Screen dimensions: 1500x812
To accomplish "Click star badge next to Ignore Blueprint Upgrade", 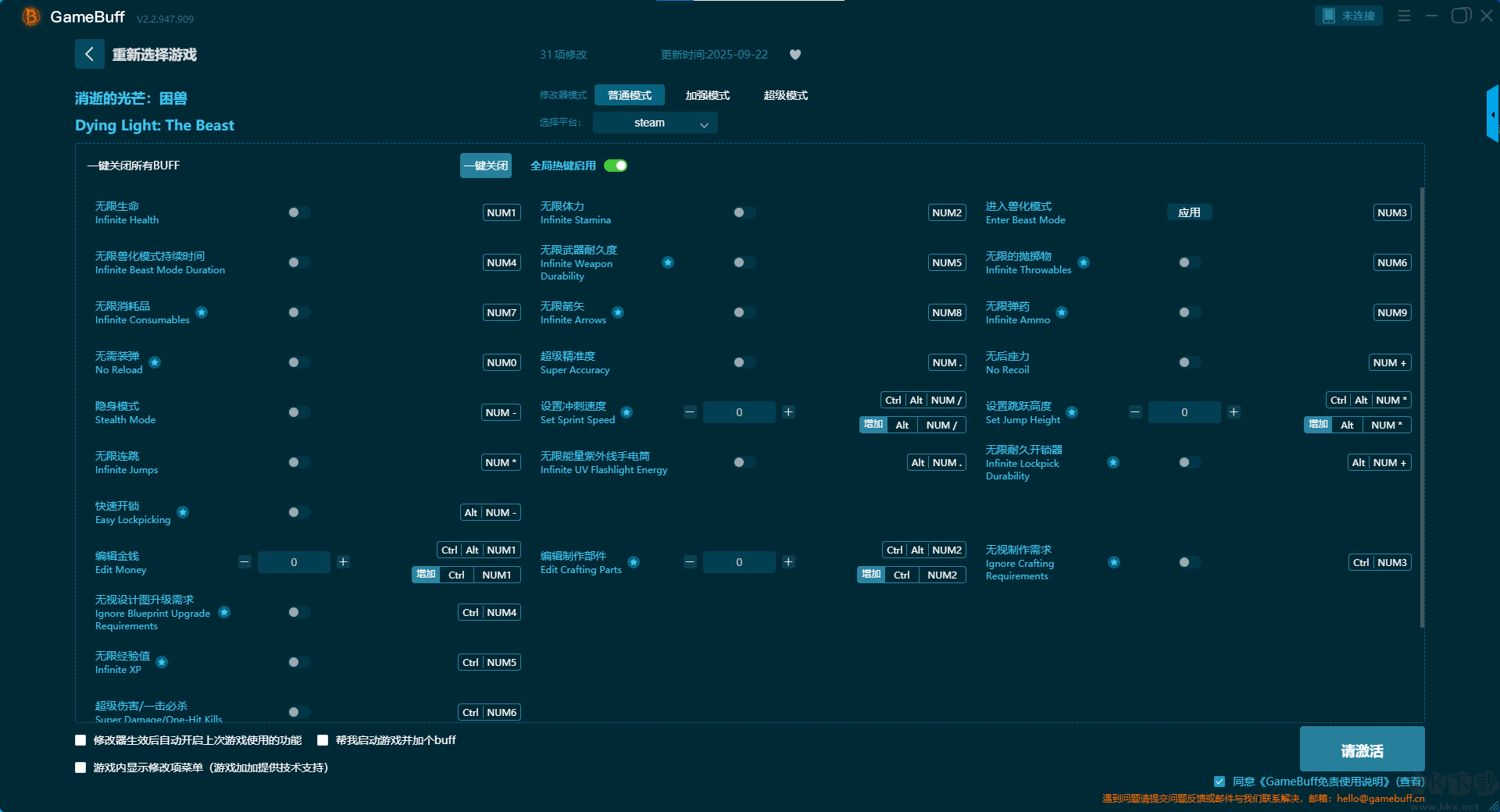I will [224, 612].
